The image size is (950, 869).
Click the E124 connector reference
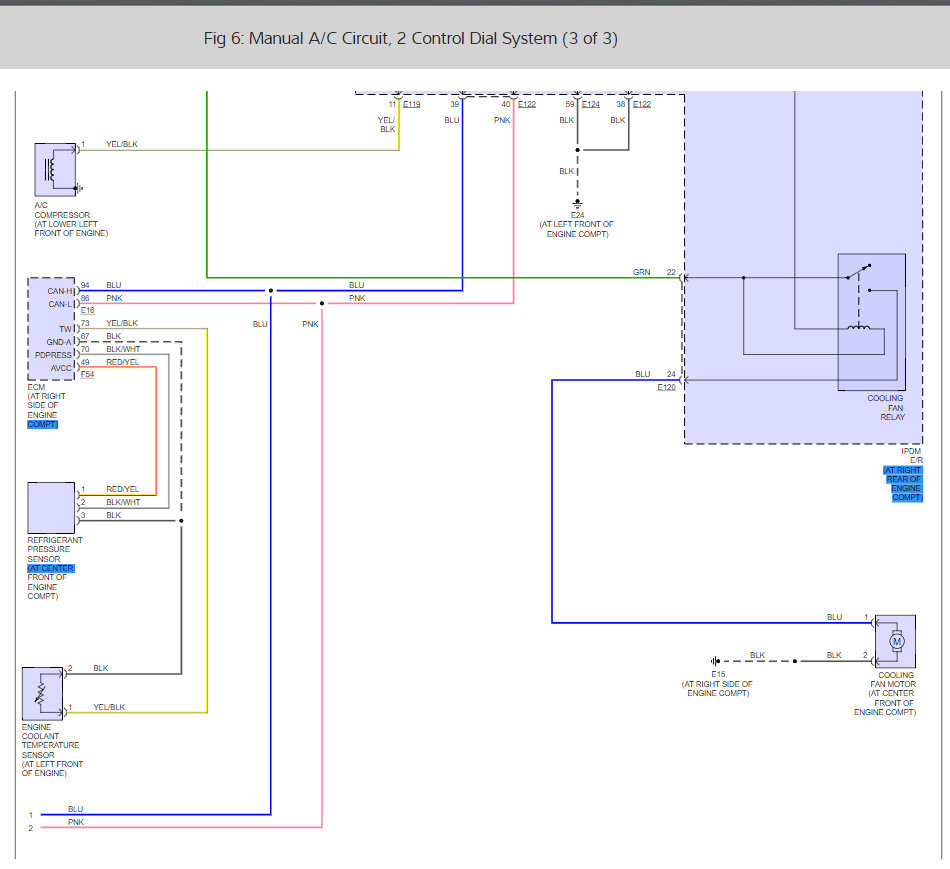591,104
